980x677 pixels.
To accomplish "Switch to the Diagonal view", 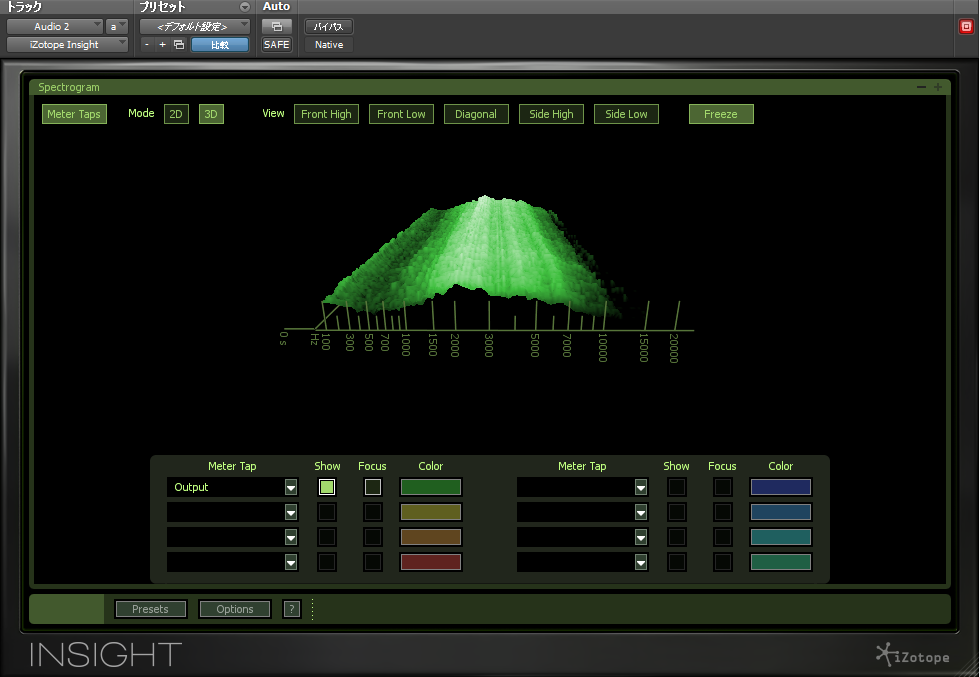I will click(x=476, y=114).
